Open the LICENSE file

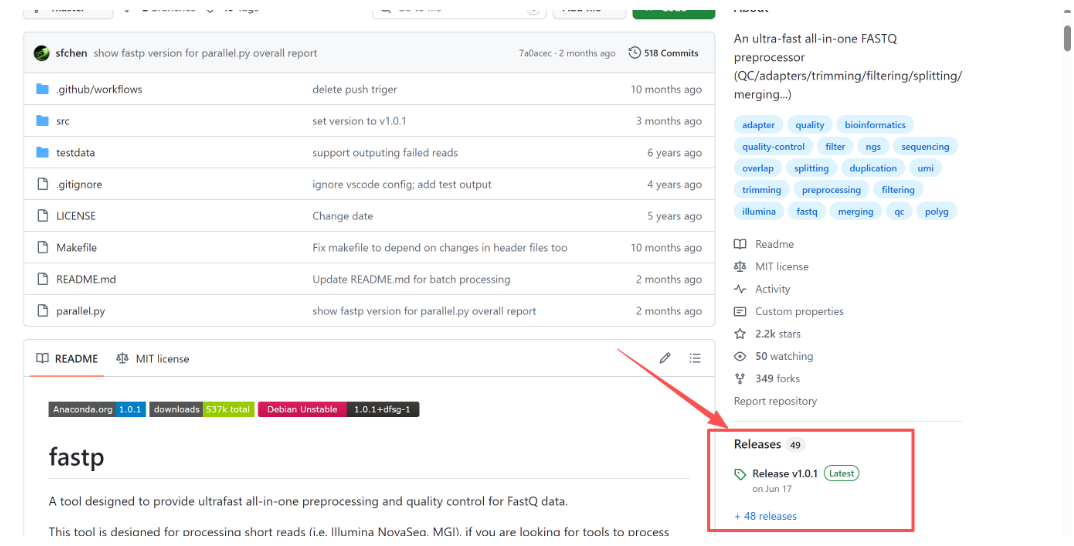pyautogui.click(x=76, y=216)
